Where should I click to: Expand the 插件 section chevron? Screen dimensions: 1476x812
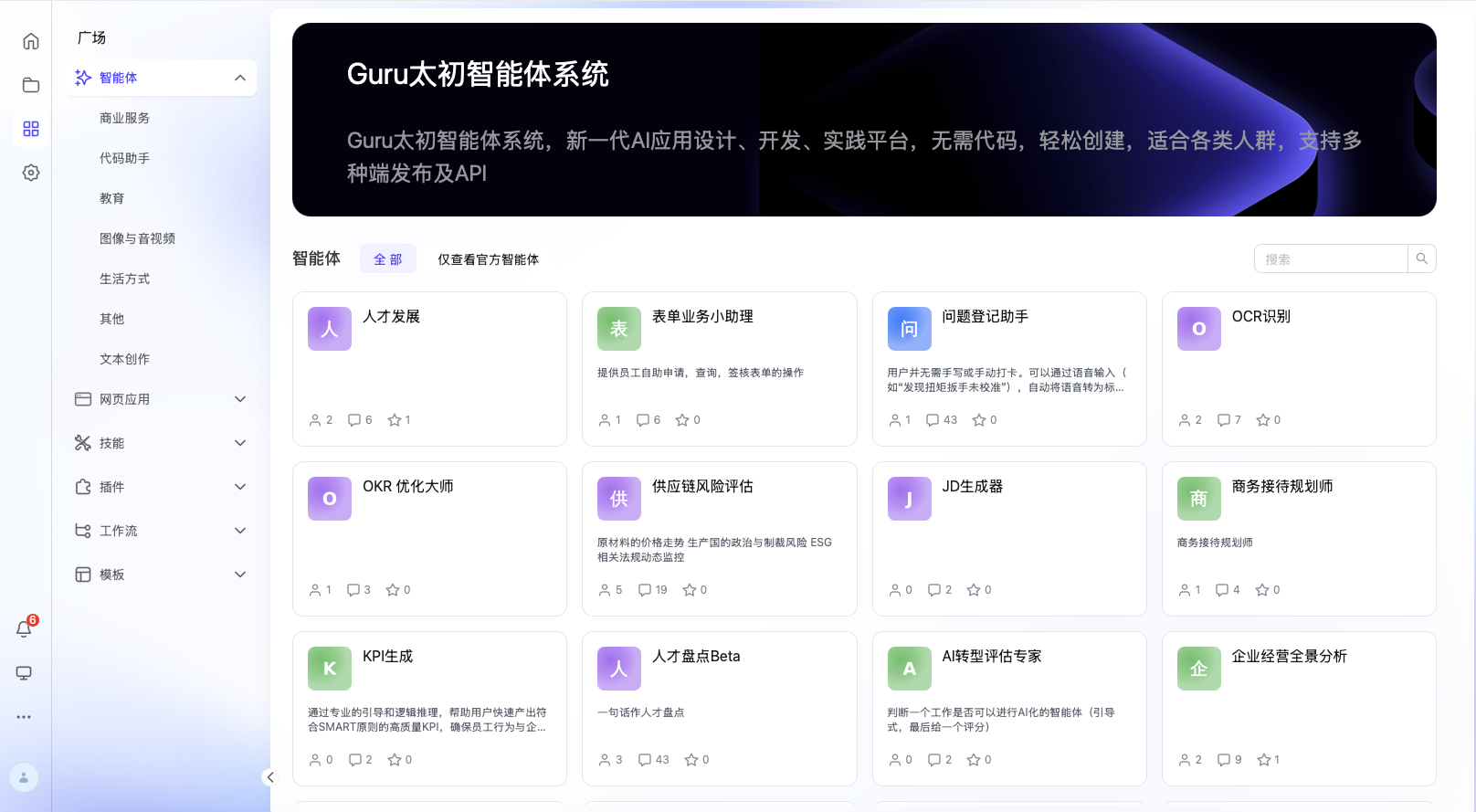pyautogui.click(x=240, y=487)
